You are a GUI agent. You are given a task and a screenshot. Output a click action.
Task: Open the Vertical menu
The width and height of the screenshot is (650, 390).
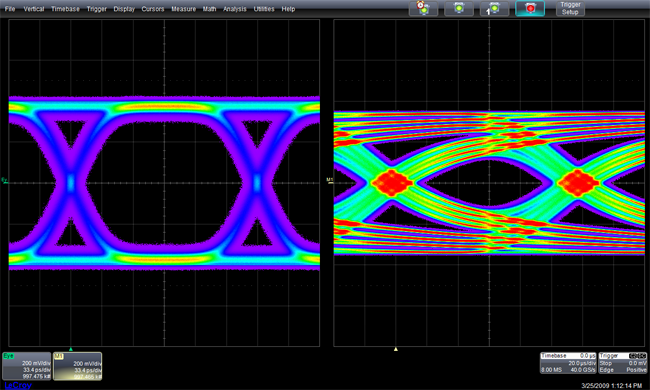[34, 9]
